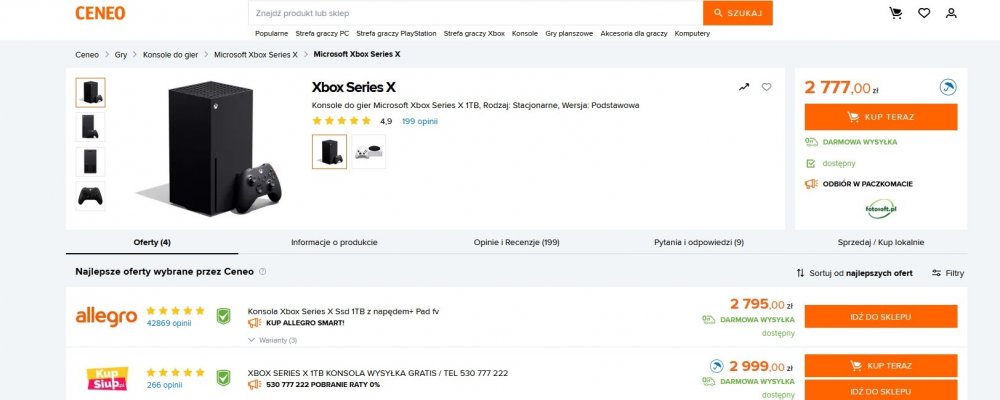Click the Gry breadcrumb link
This screenshot has width=1000, height=400.
click(x=121, y=54)
